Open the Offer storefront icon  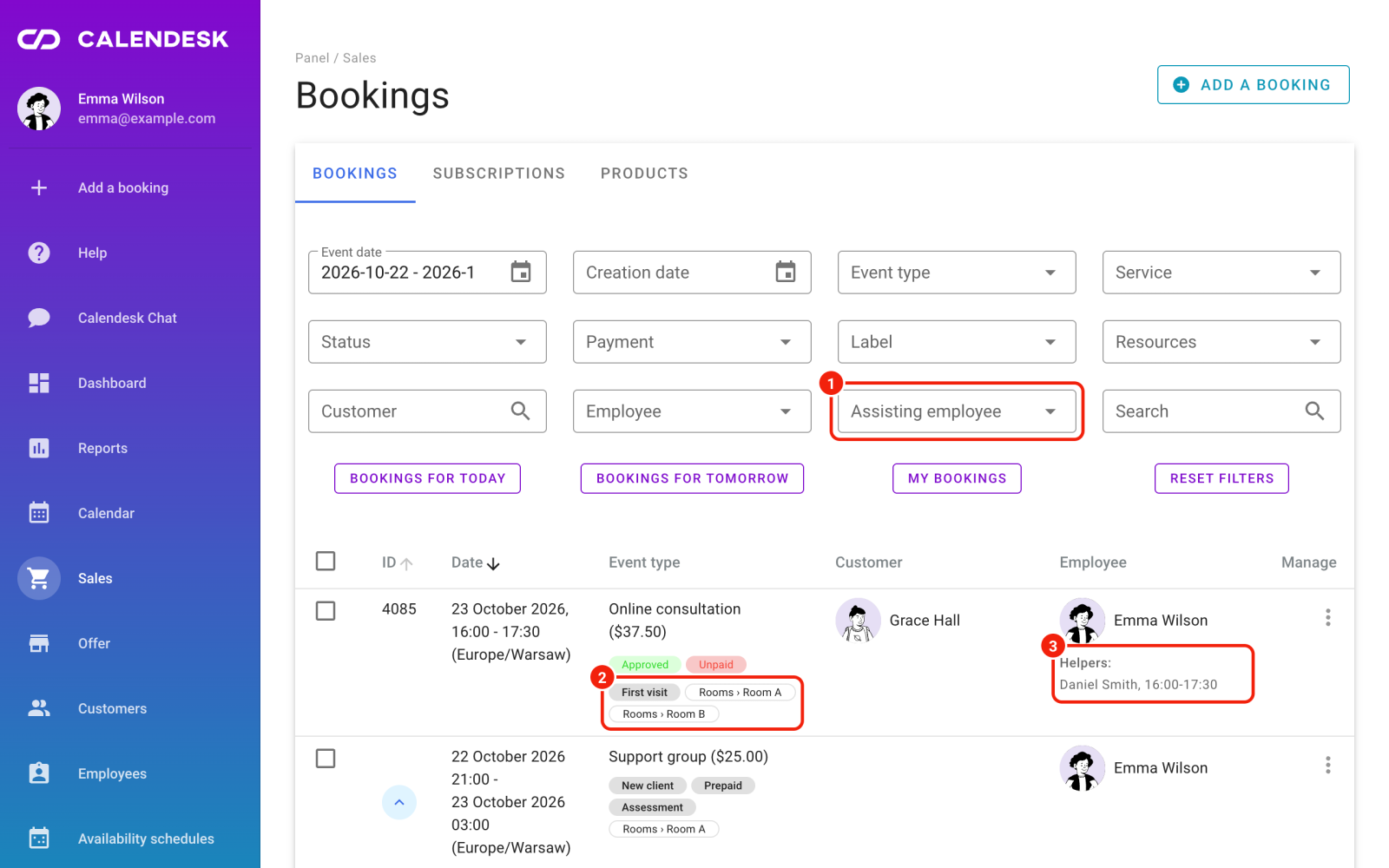point(39,643)
